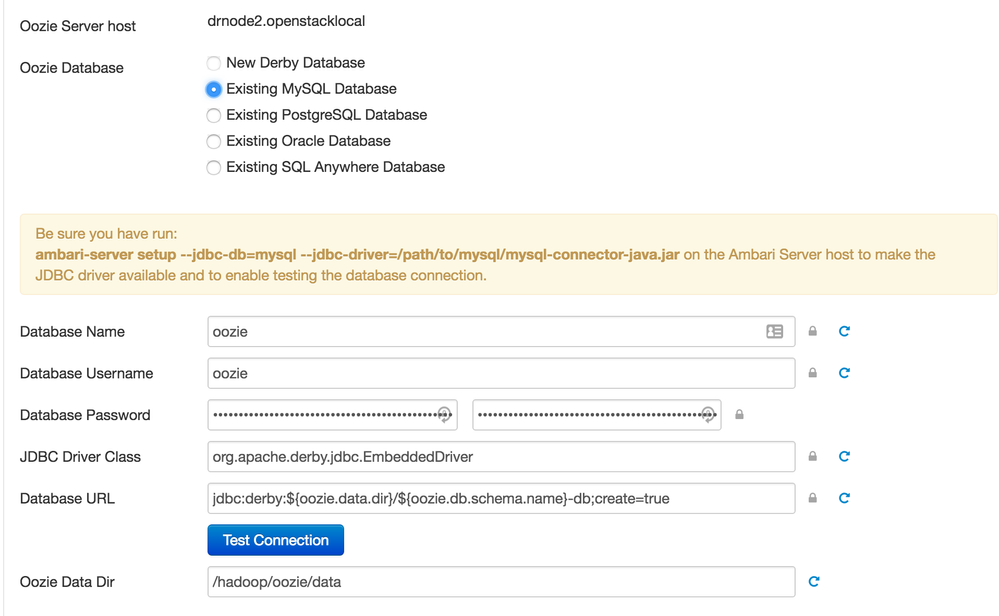Click undo icon for Database URL
This screenshot has height=616, width=999.
coord(844,498)
